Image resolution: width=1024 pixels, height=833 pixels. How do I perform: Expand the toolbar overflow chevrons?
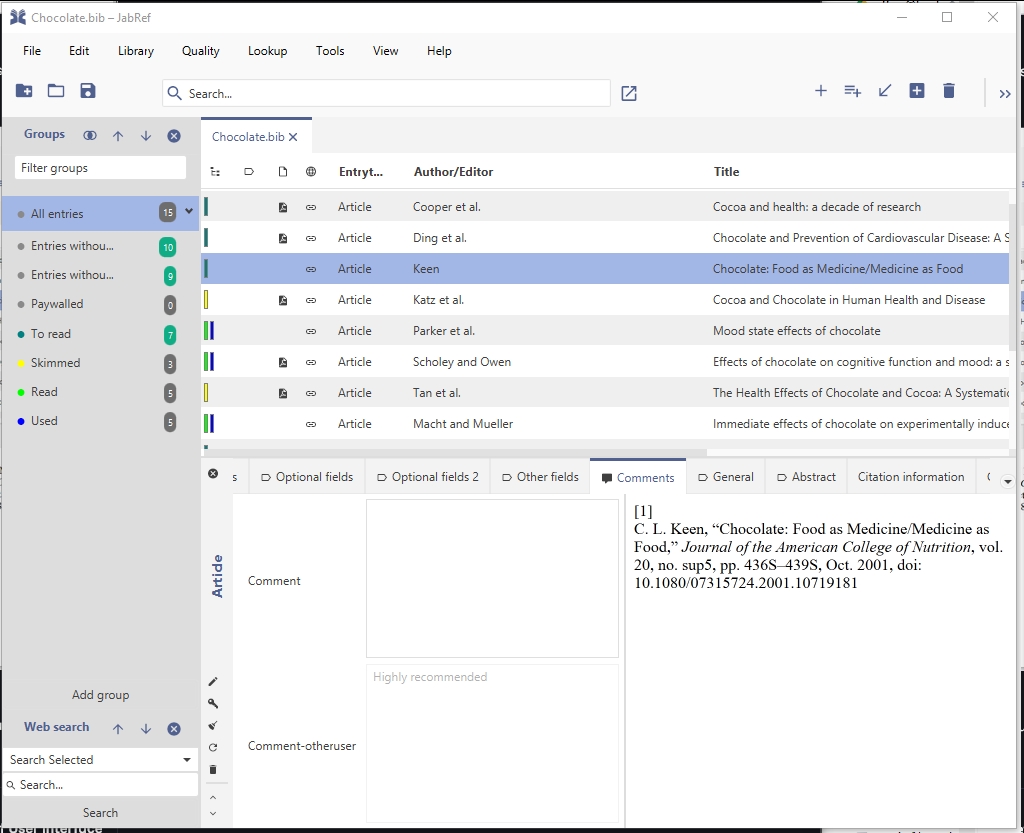[x=1004, y=93]
